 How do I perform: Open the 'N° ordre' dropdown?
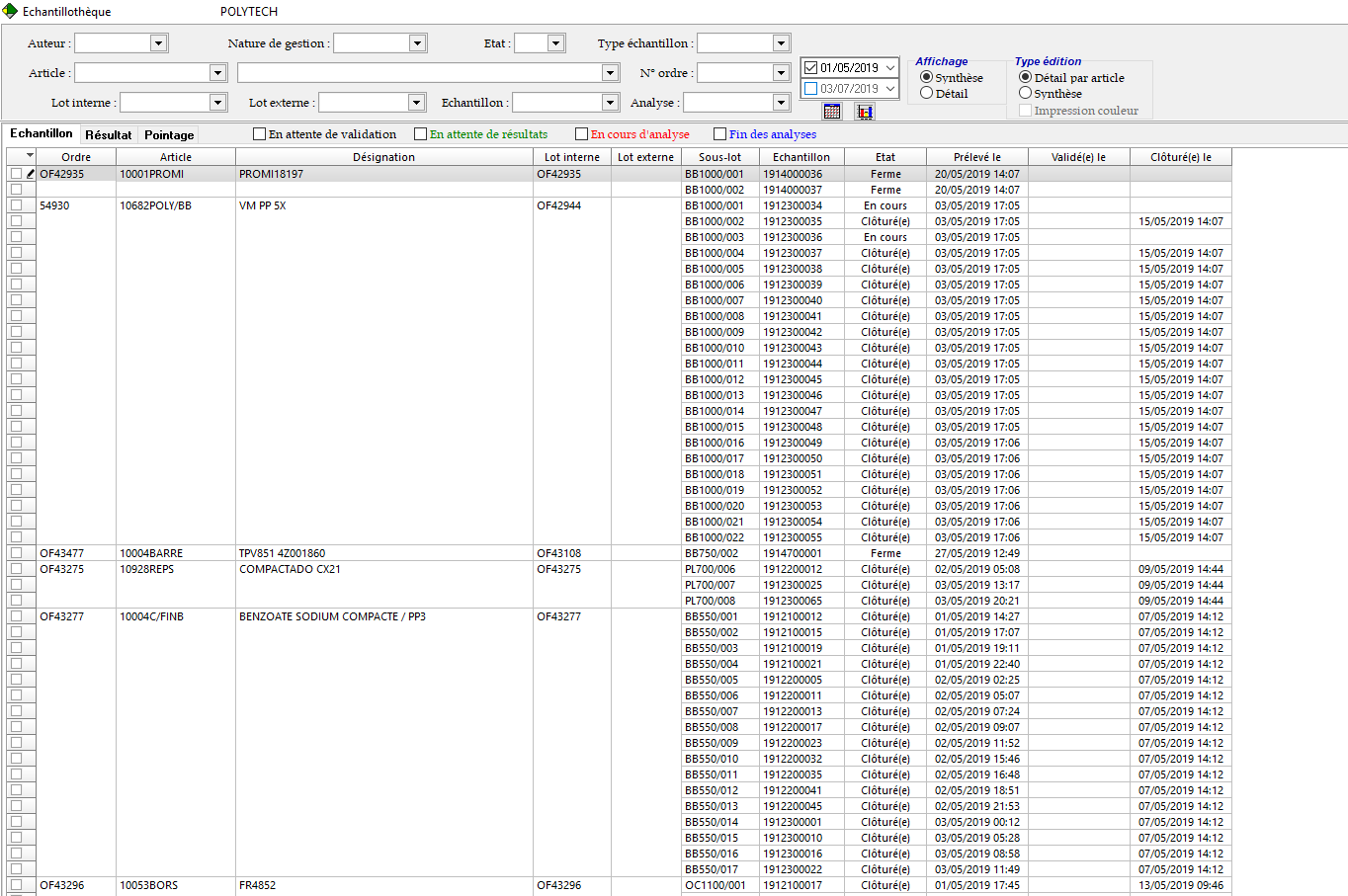click(781, 73)
